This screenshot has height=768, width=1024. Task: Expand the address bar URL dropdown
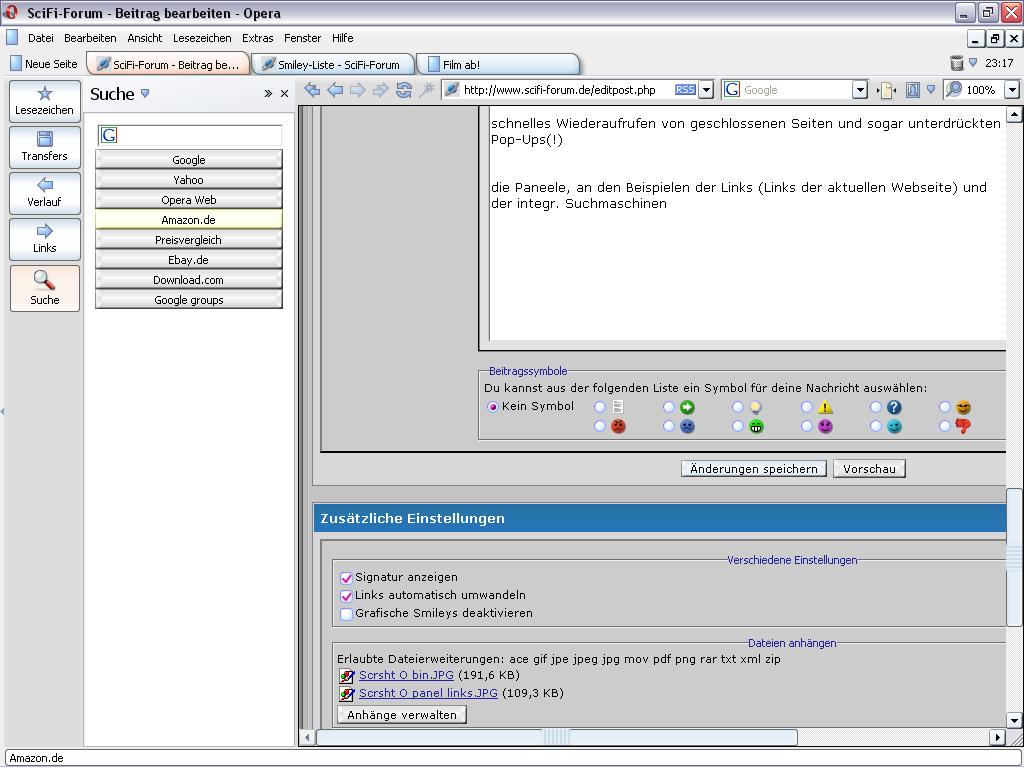pos(706,90)
